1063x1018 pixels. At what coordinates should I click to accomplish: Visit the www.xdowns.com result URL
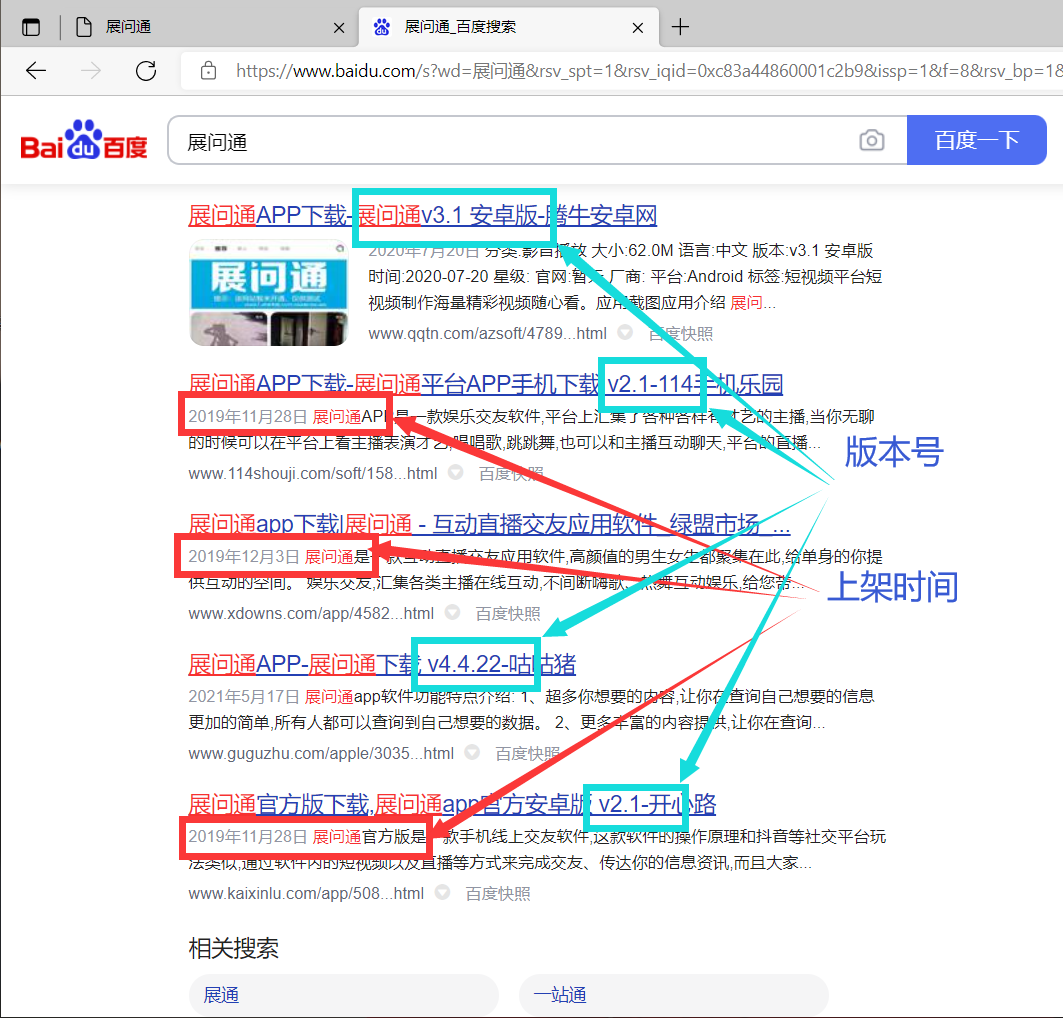pyautogui.click(x=311, y=613)
